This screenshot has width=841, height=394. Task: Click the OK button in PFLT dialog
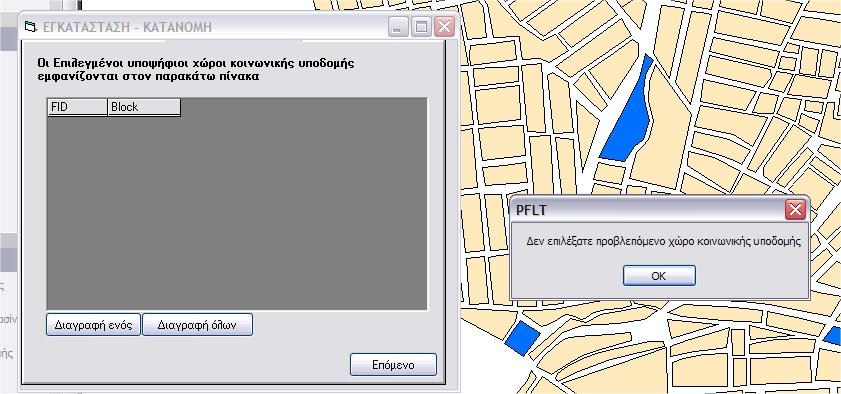coord(659,276)
